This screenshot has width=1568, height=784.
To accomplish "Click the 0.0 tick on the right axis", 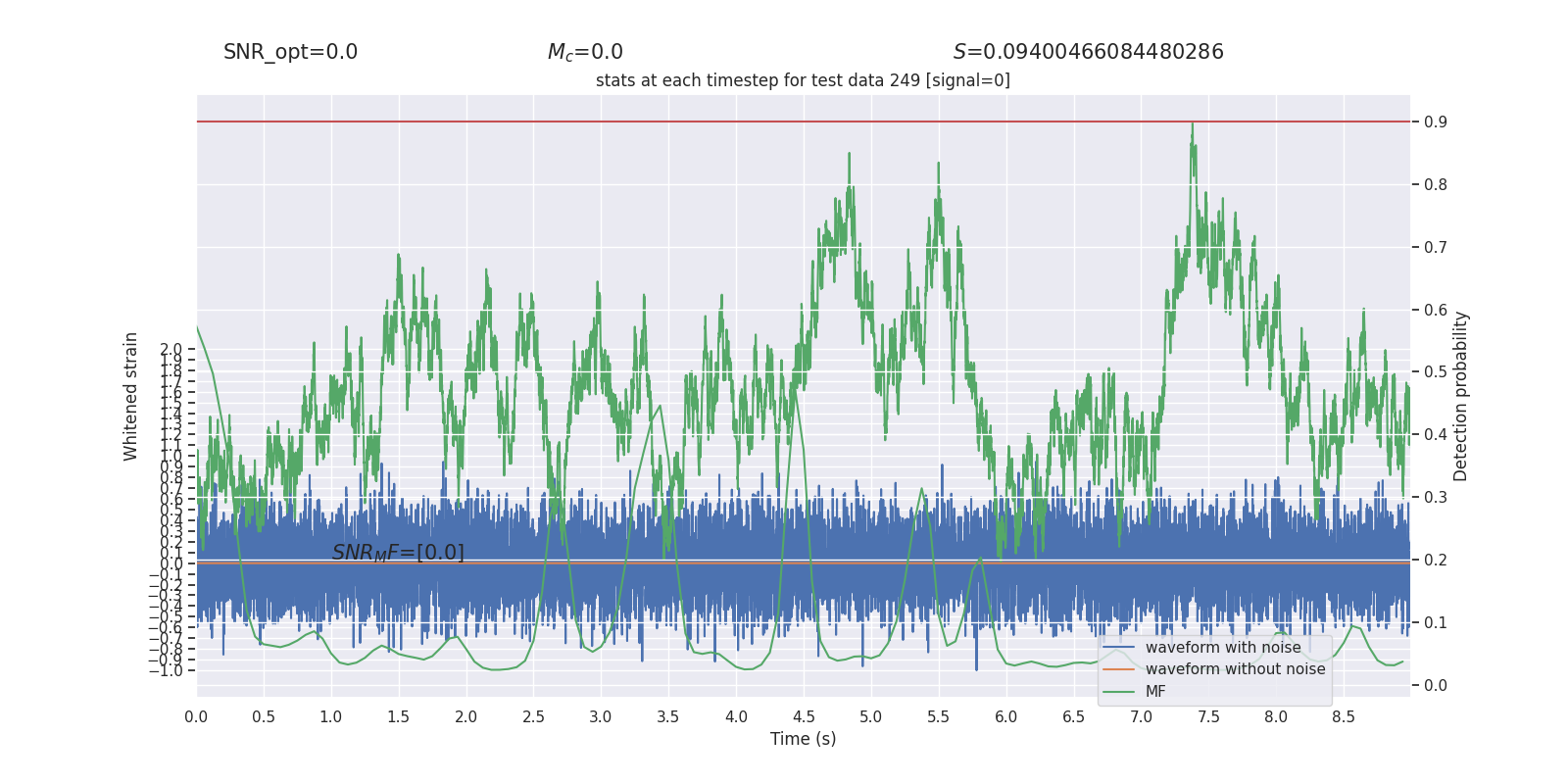I will [x=1436, y=686].
